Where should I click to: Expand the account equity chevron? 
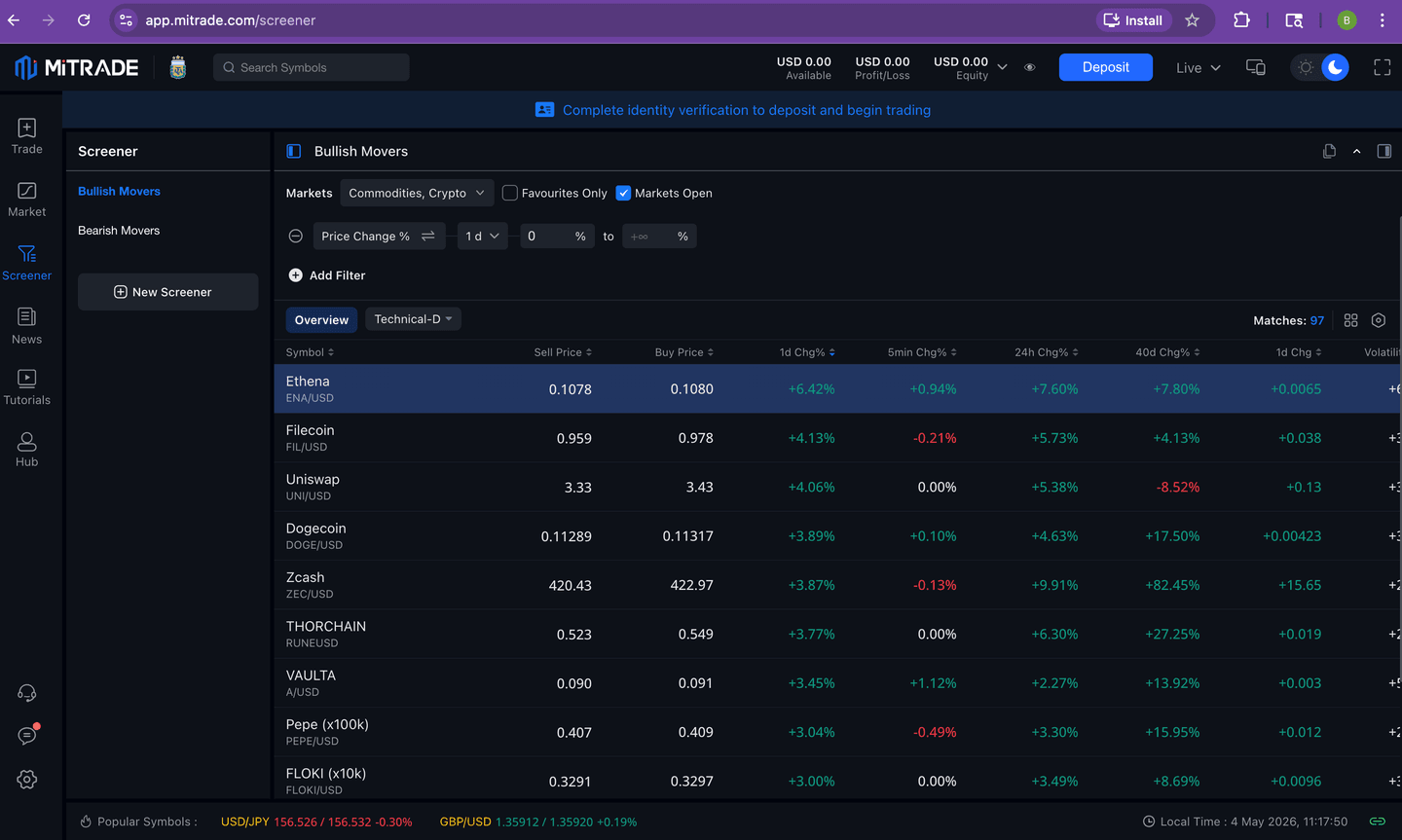(1003, 67)
